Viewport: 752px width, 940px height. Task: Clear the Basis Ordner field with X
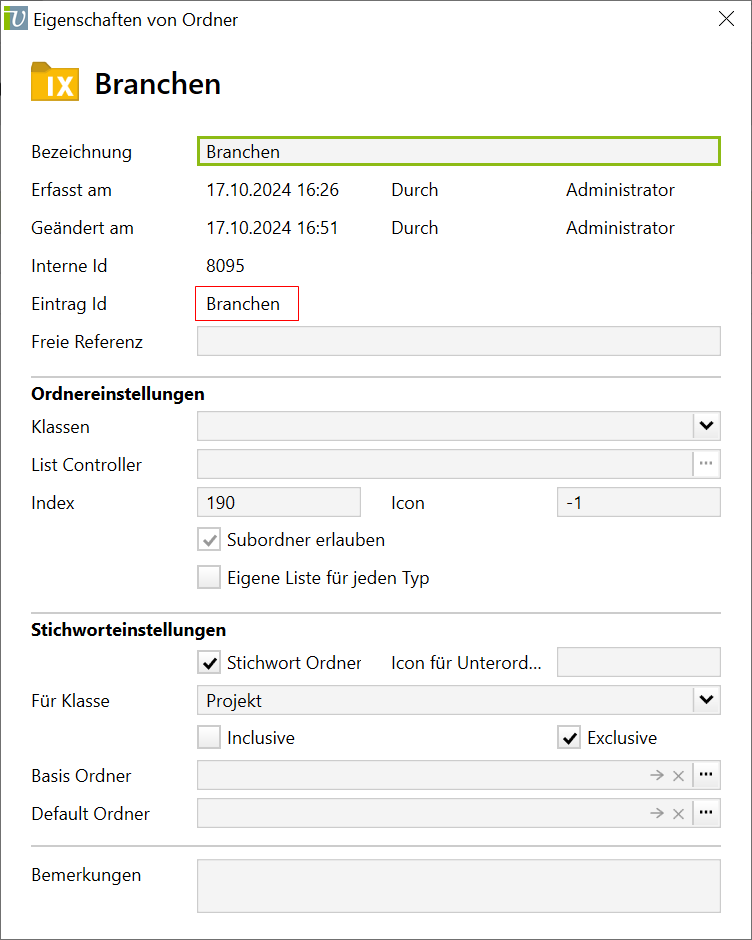(x=678, y=775)
